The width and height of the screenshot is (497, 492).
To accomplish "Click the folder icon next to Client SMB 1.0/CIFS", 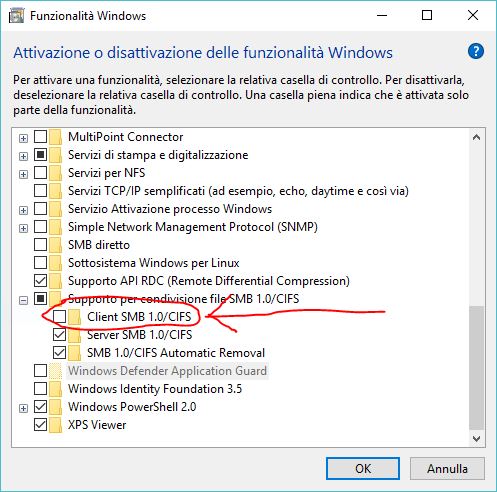I will [x=74, y=317].
